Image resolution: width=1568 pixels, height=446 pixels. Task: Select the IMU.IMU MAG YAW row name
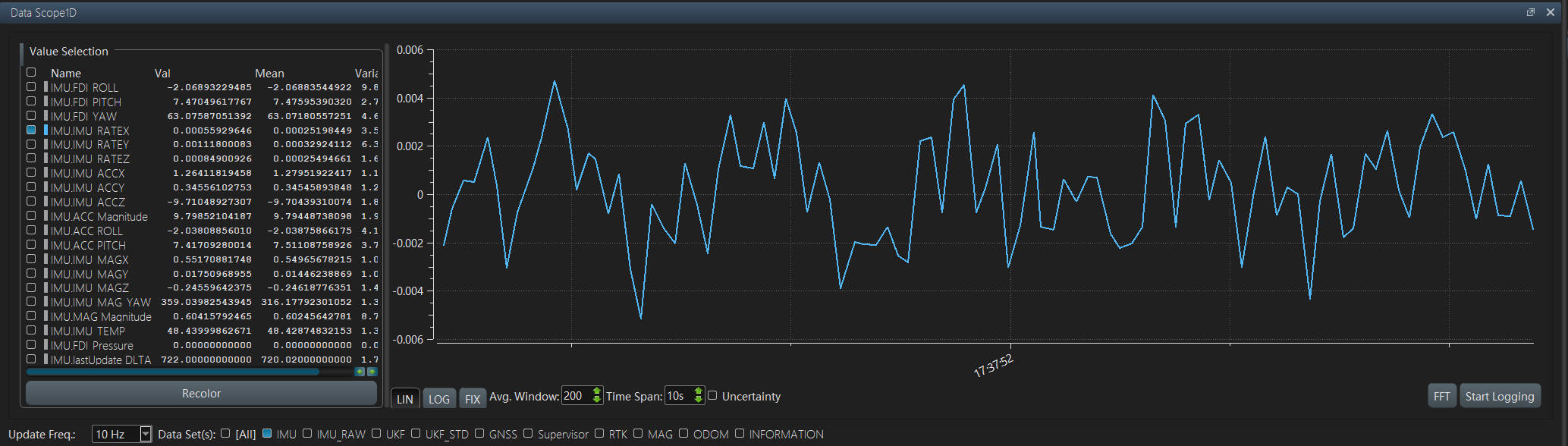pyautogui.click(x=101, y=303)
